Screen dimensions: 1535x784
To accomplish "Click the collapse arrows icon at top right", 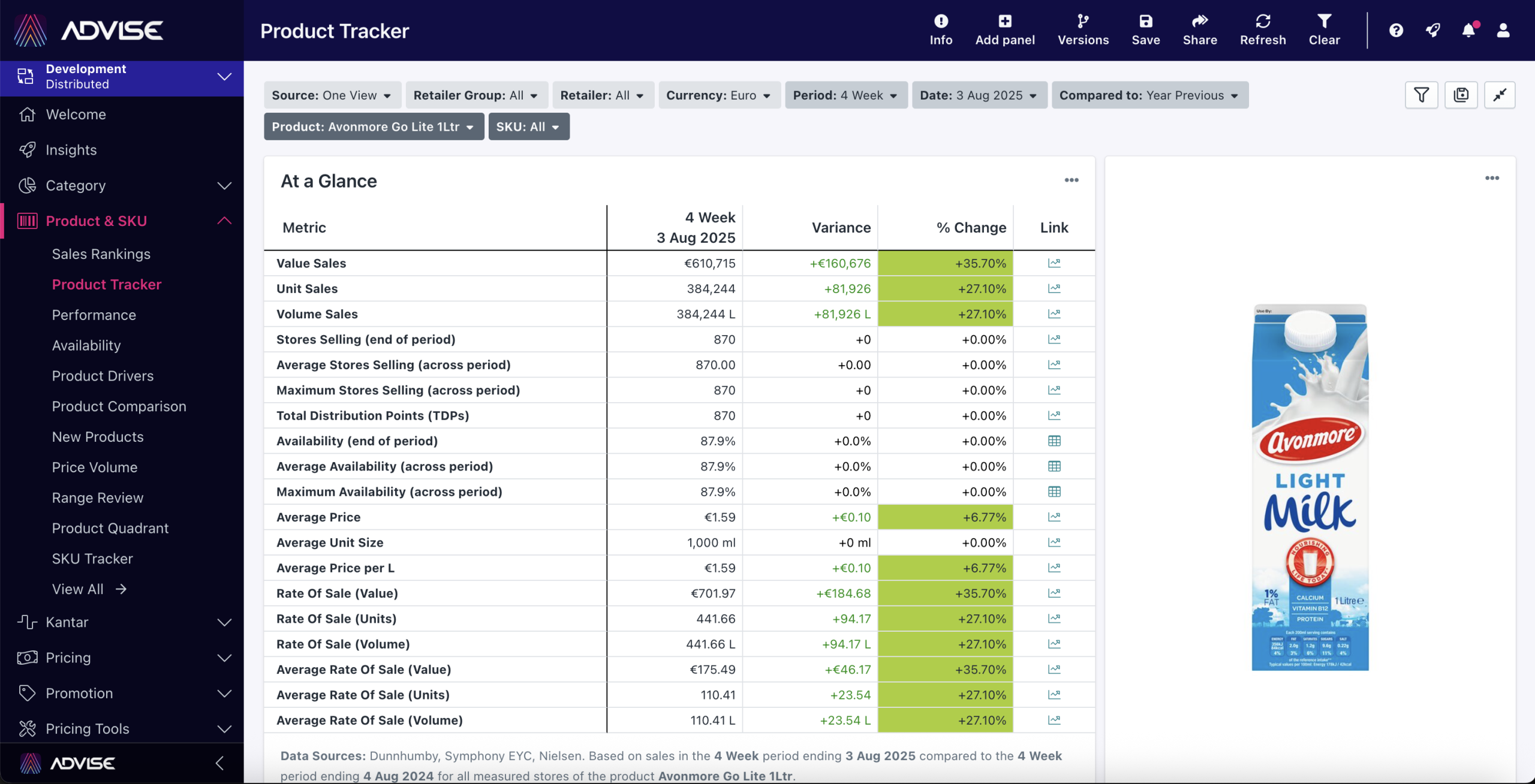I will 1500,95.
